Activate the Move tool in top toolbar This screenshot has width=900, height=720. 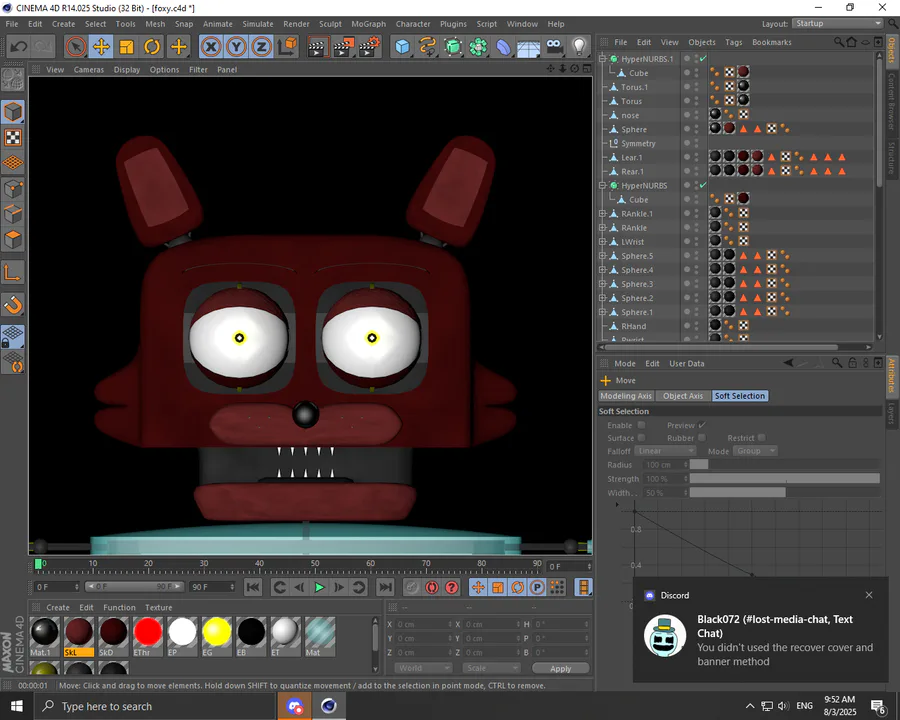tap(101, 47)
